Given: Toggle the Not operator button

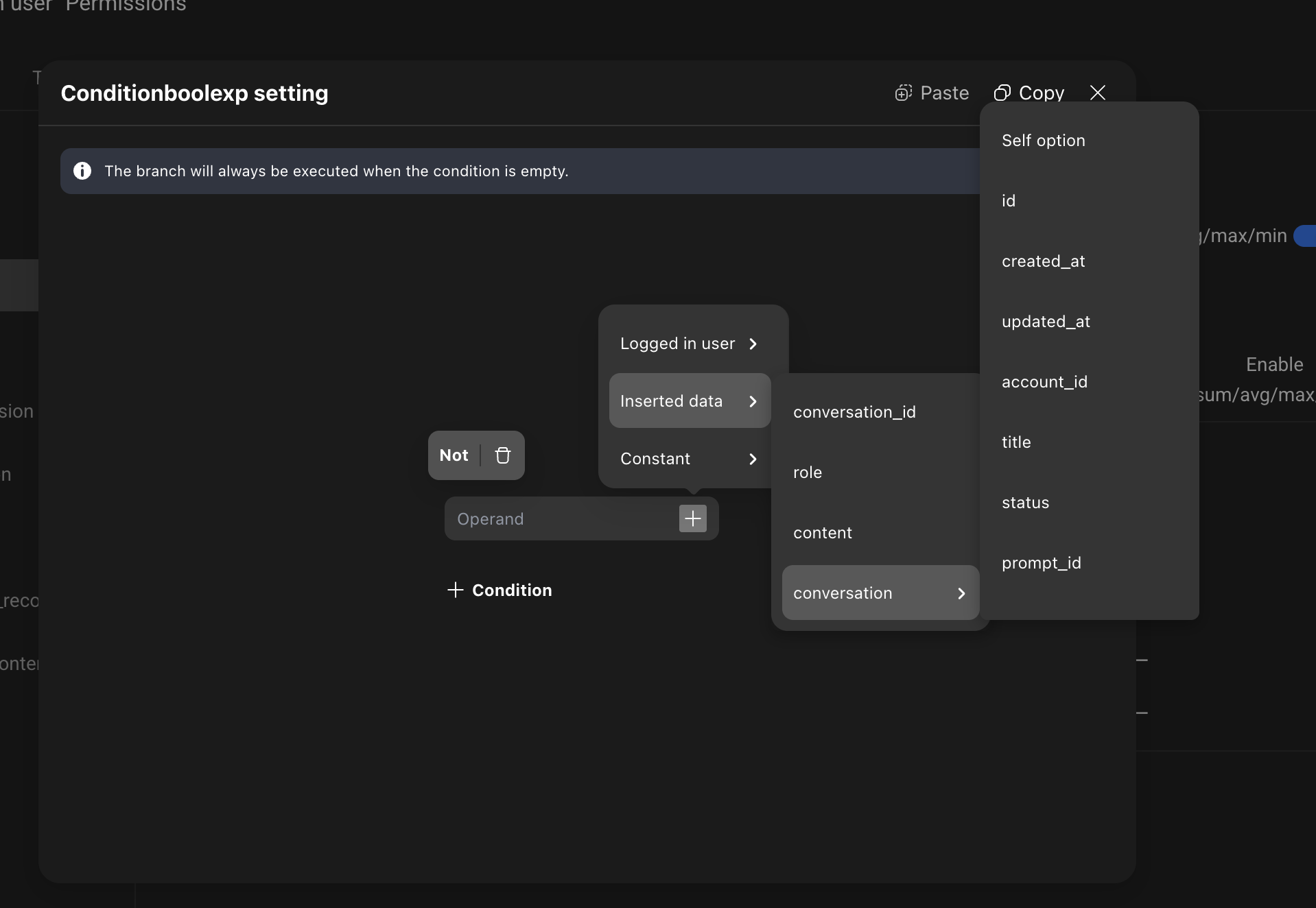Looking at the screenshot, I should coord(454,455).
